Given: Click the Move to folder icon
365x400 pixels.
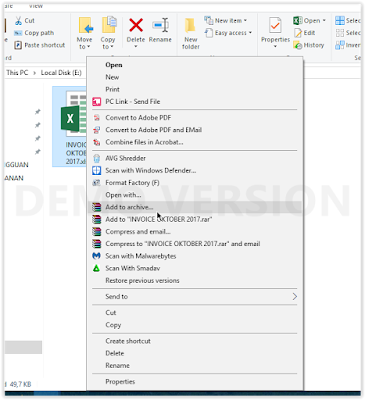Looking at the screenshot, I should pos(85,26).
